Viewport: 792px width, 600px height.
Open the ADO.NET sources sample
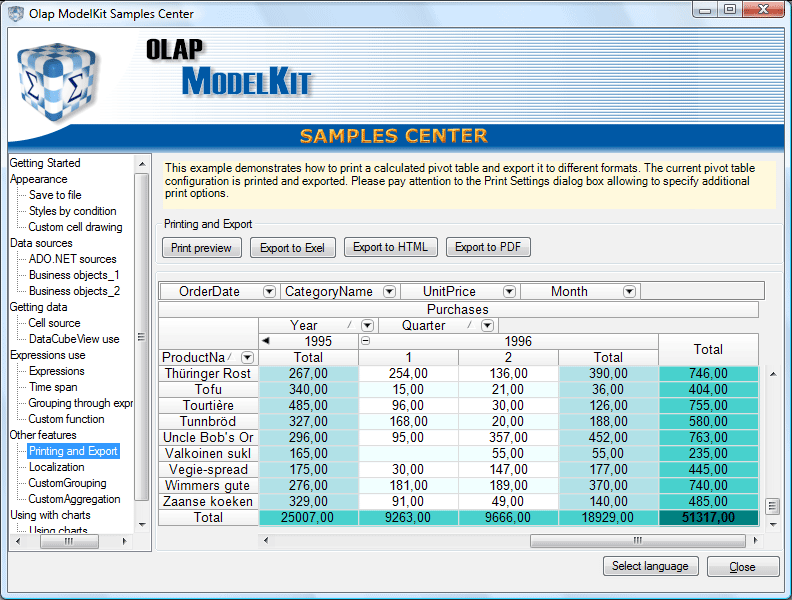[x=72, y=259]
